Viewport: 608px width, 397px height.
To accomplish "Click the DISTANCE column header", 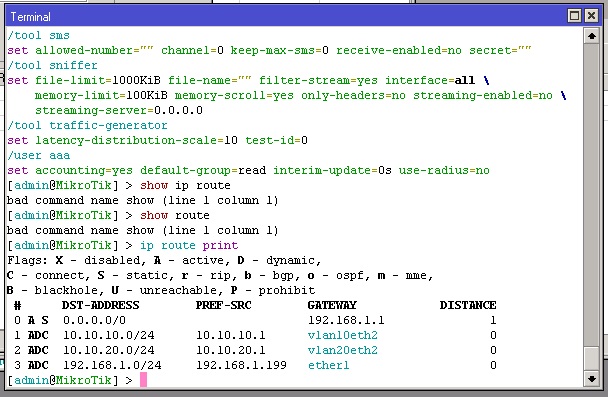I will (x=468, y=305).
